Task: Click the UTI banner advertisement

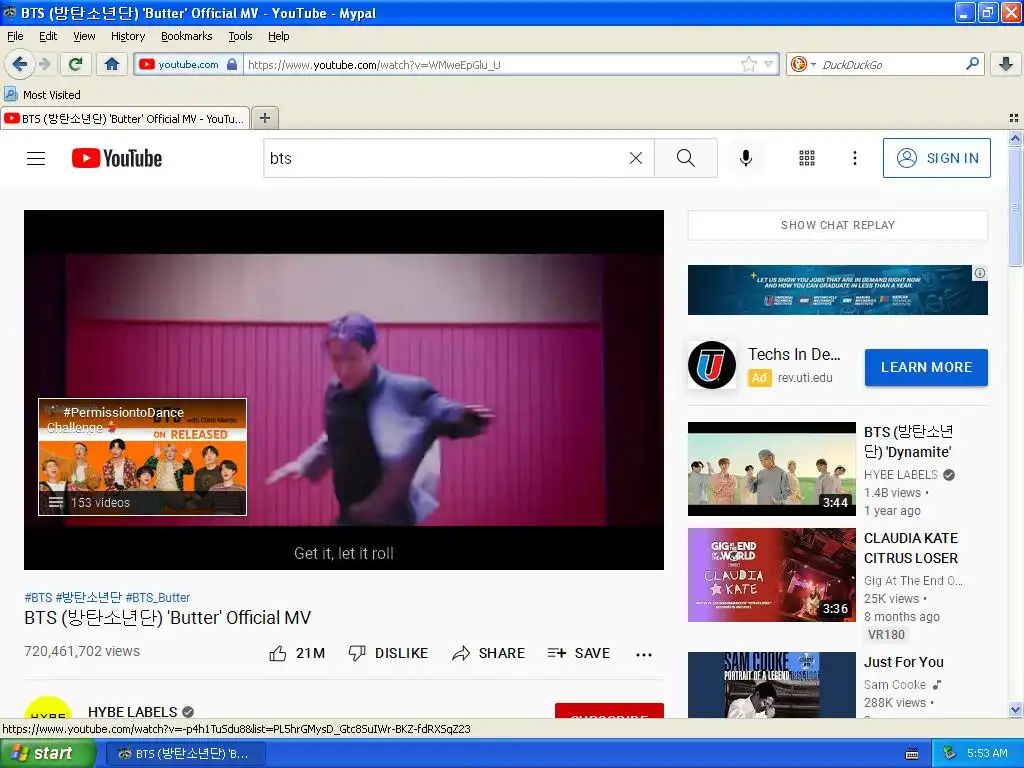Action: click(x=838, y=290)
